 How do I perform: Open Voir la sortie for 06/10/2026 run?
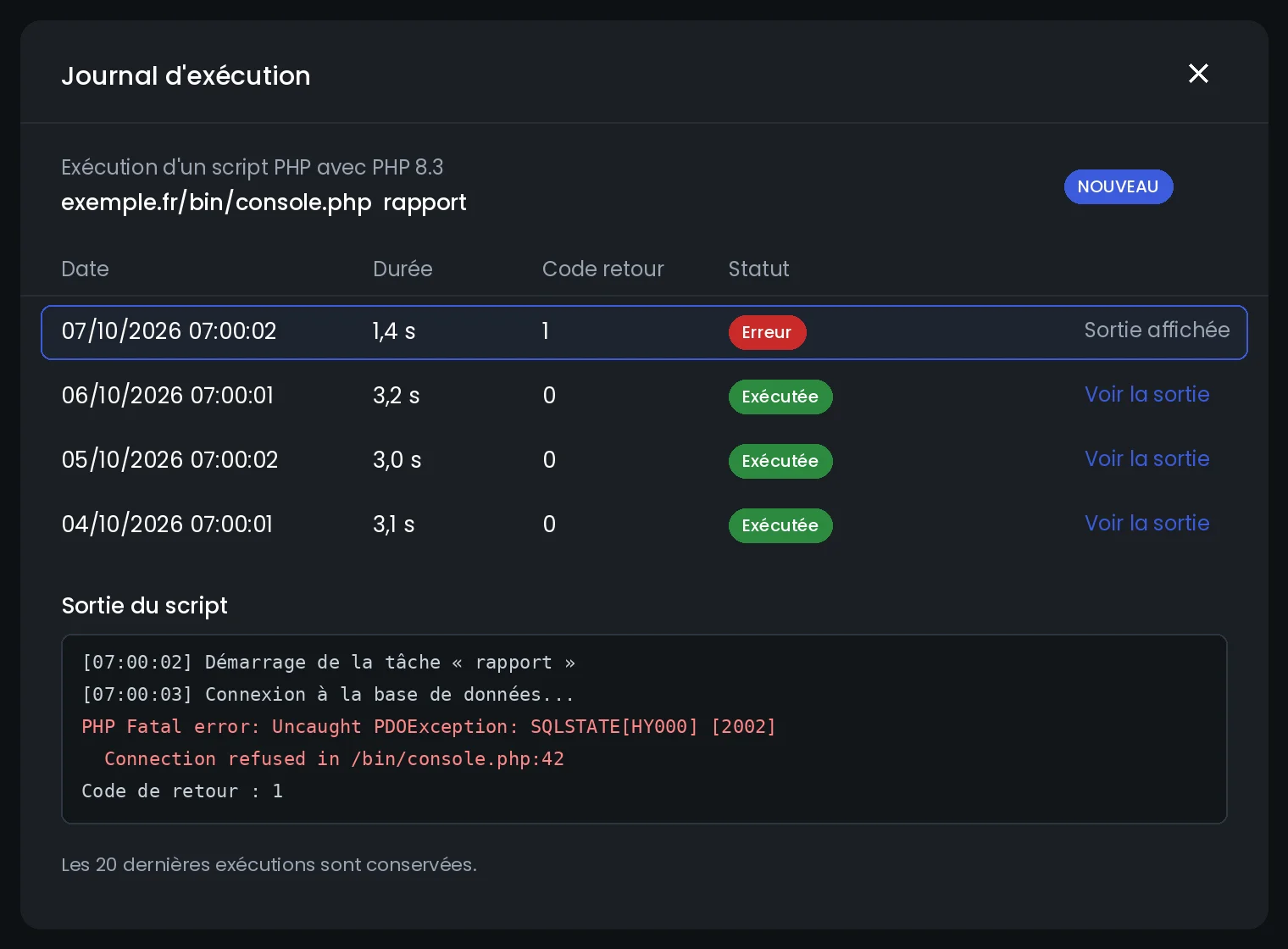click(1147, 395)
